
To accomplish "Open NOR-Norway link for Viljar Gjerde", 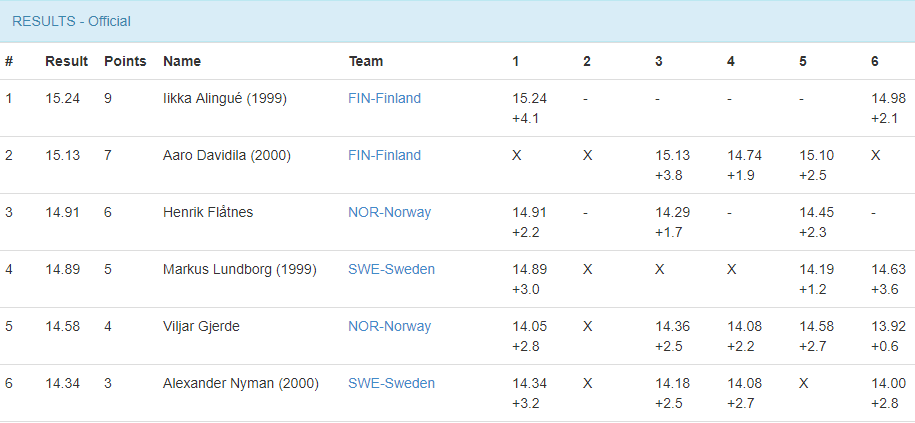I will (x=389, y=326).
